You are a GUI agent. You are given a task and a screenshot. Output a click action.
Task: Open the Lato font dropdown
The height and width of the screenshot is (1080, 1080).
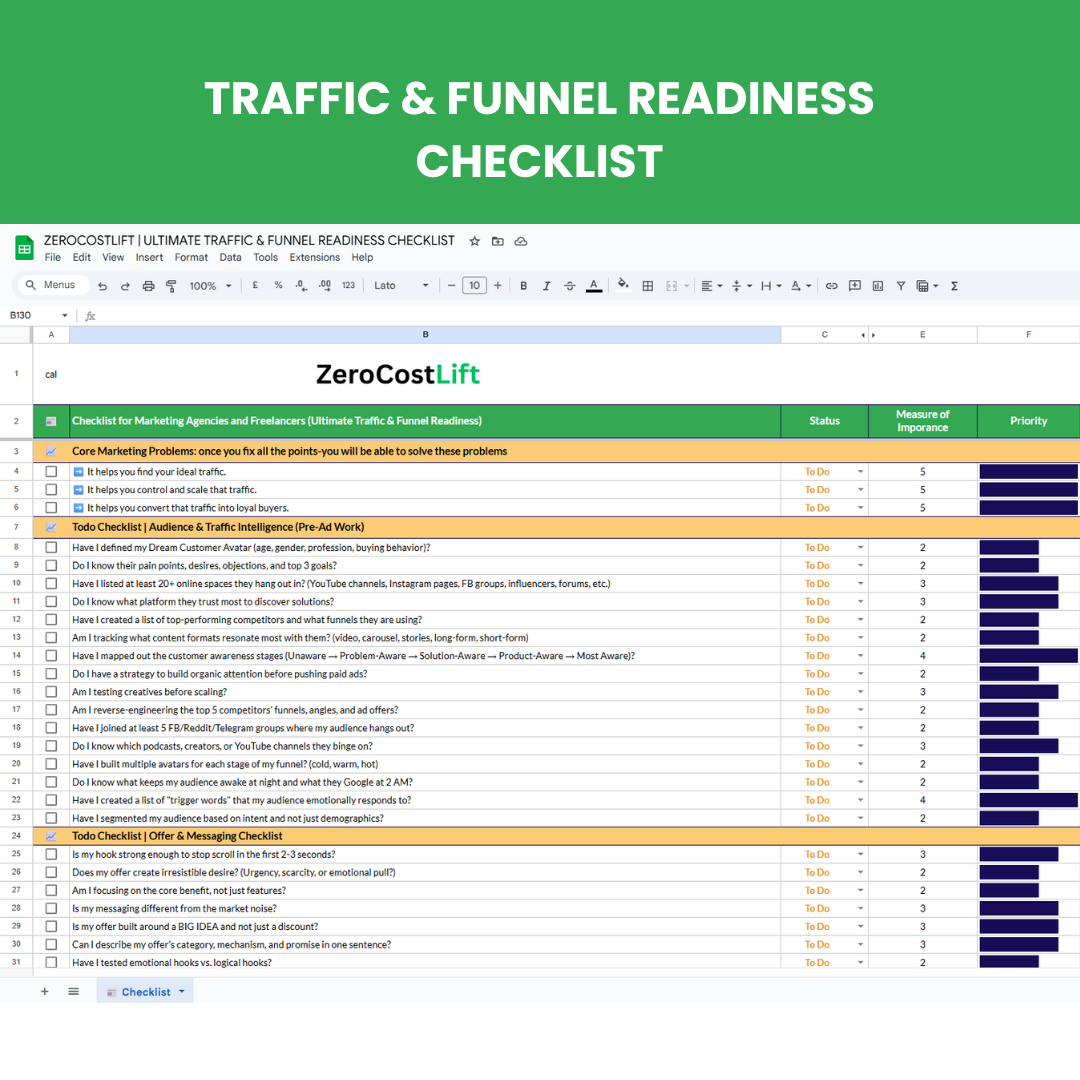coord(401,286)
